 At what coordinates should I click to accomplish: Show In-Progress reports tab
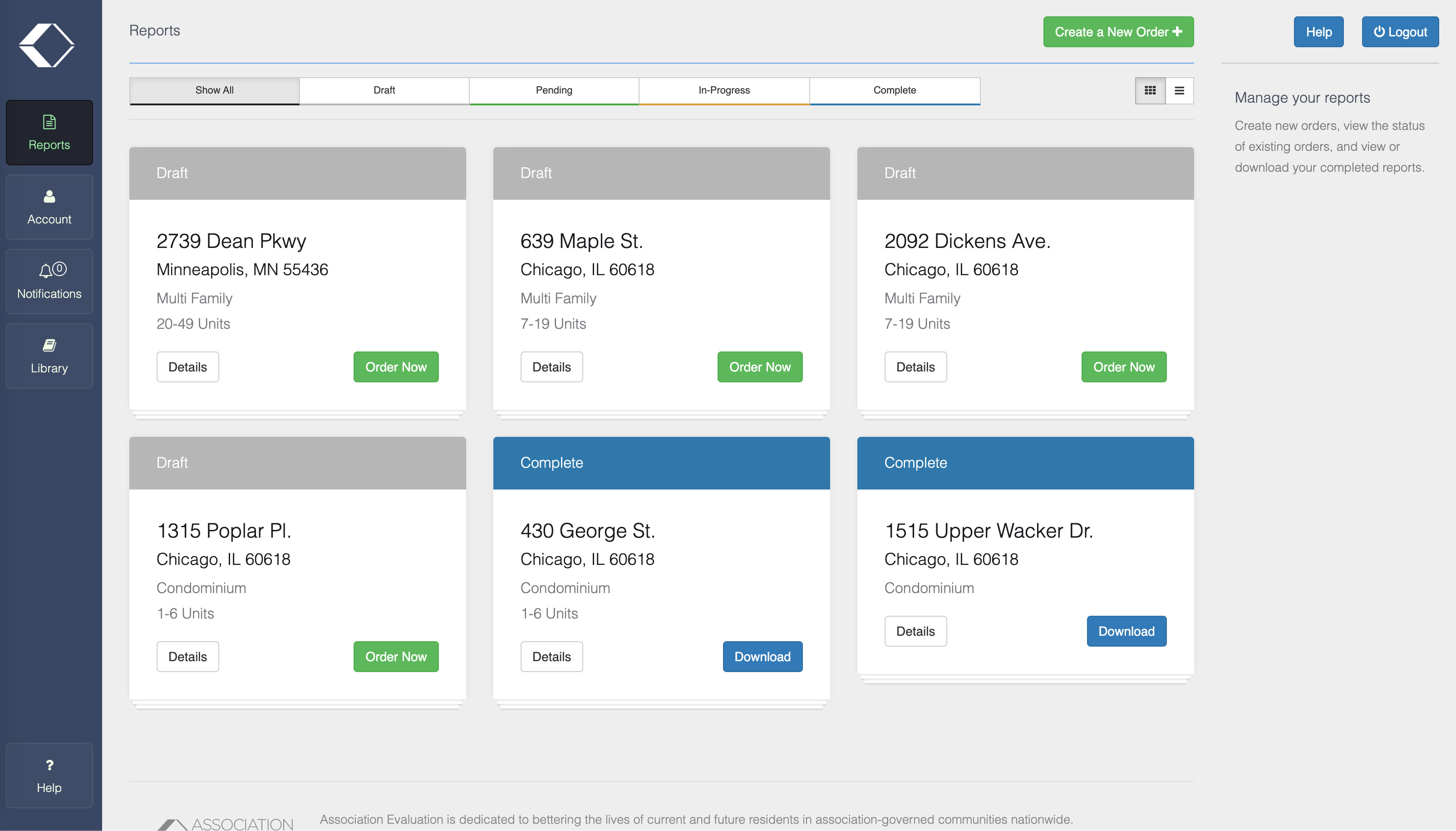tap(724, 90)
